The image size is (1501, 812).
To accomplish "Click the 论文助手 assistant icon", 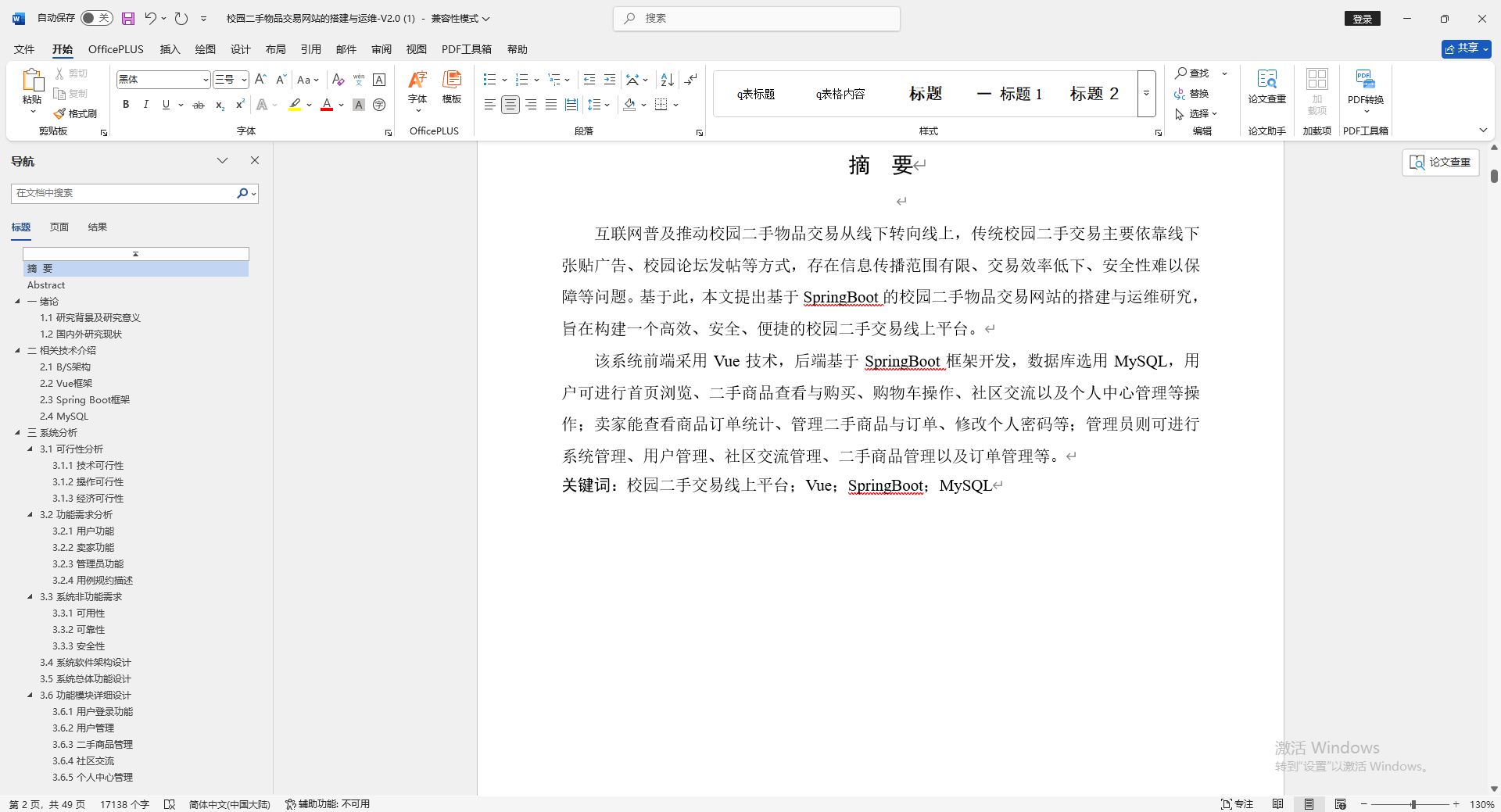I will tap(1266, 131).
